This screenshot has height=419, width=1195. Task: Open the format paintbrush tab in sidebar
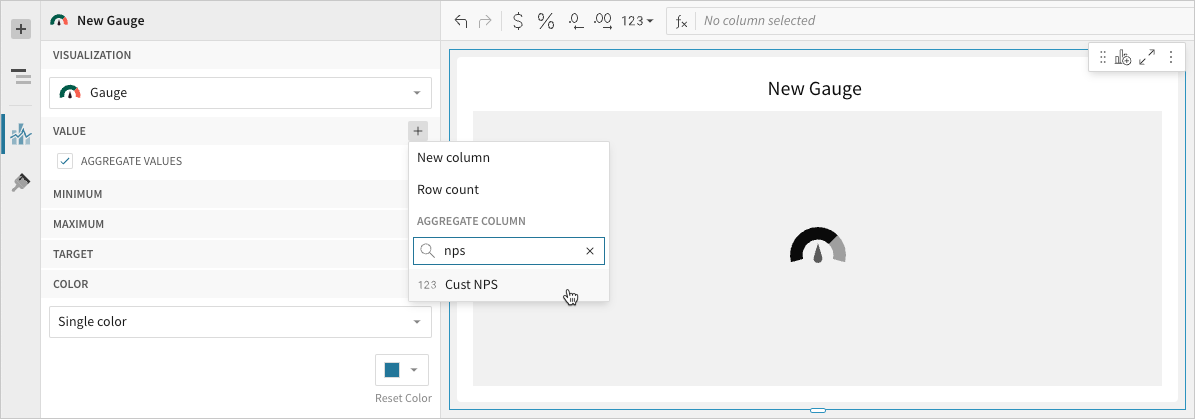(x=20, y=182)
